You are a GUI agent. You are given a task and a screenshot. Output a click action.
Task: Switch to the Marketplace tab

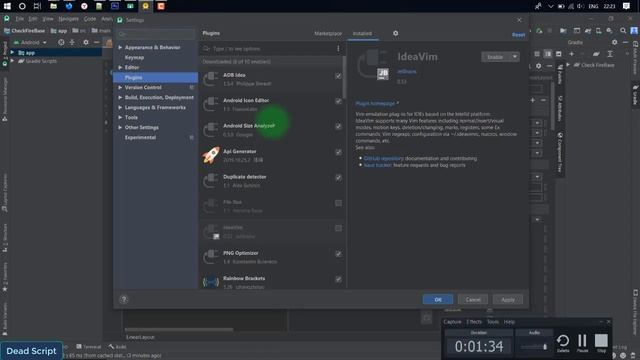coord(328,33)
